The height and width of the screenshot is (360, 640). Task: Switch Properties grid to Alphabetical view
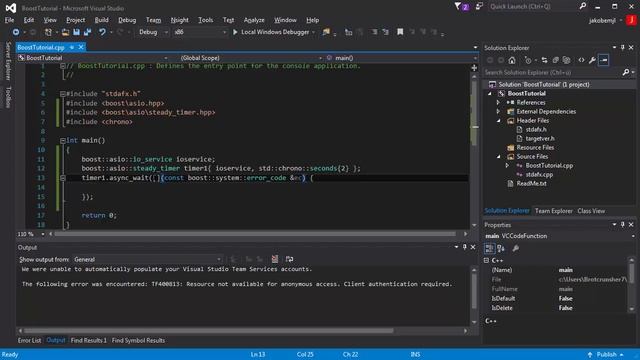[501, 248]
